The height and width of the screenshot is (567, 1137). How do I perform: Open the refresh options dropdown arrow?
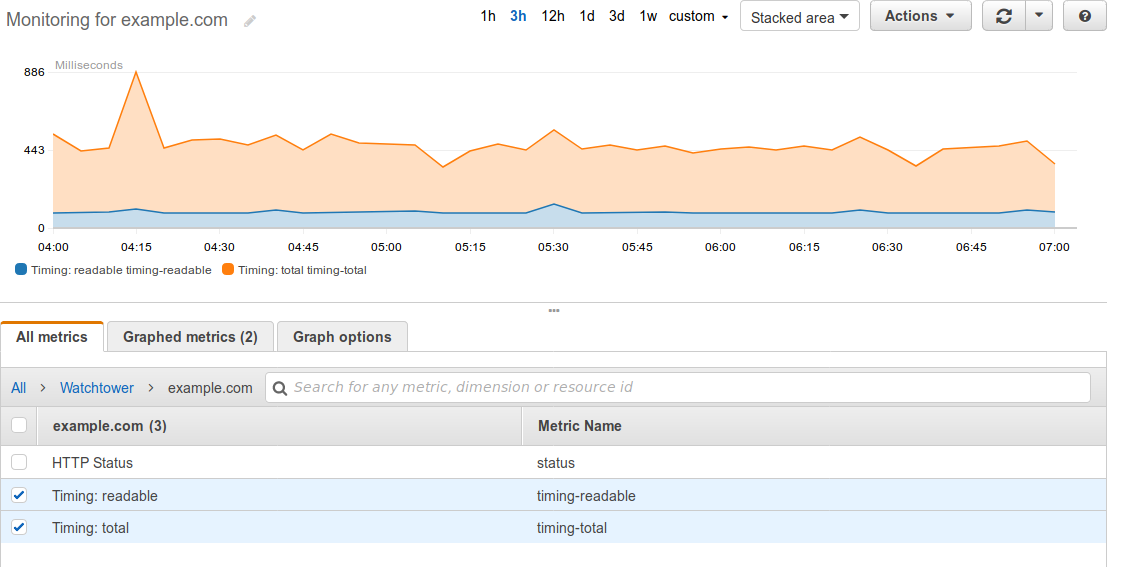(1039, 16)
